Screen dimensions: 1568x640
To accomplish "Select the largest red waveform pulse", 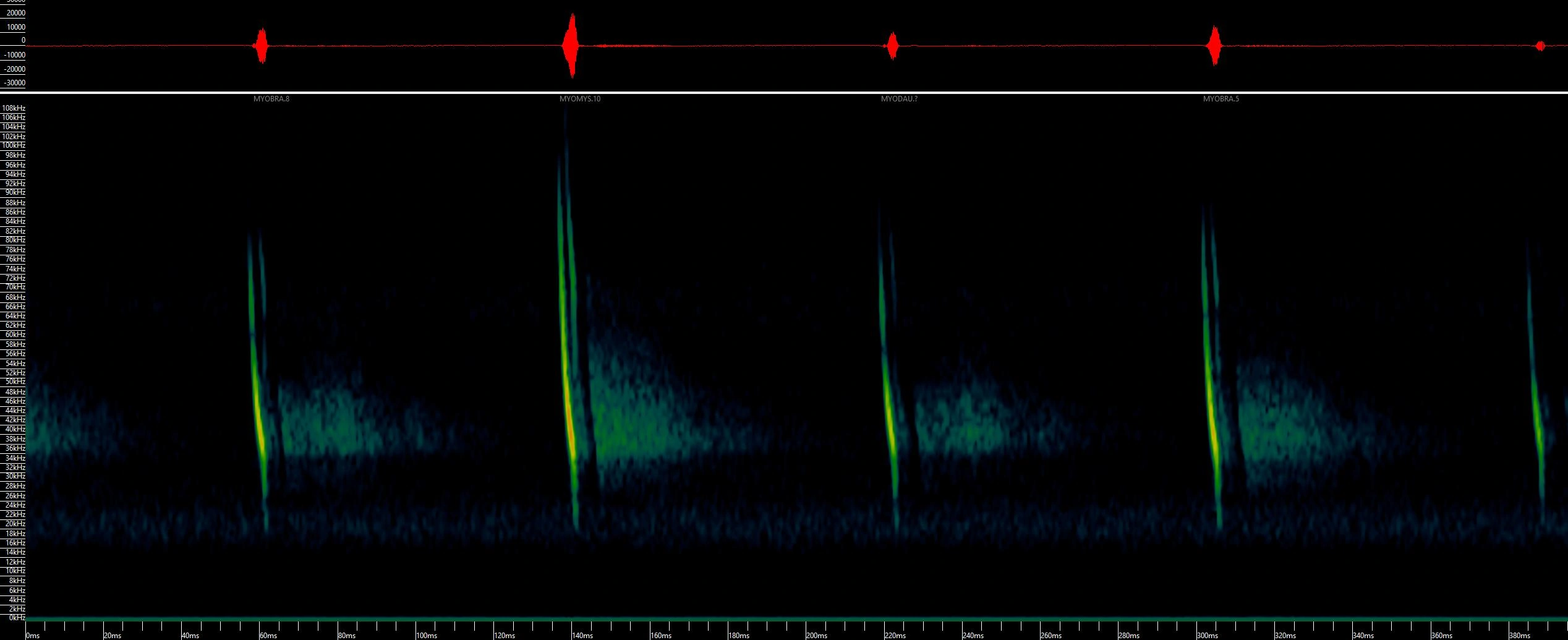I will tap(571, 46).
